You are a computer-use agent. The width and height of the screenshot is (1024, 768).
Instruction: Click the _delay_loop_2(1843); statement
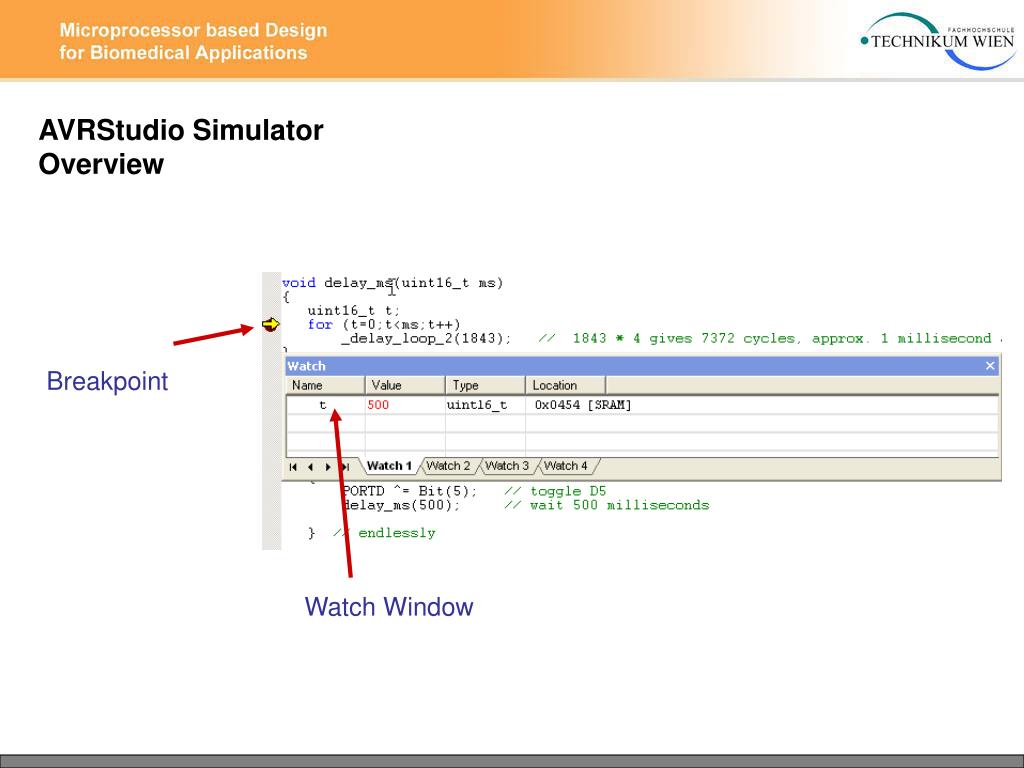click(426, 338)
